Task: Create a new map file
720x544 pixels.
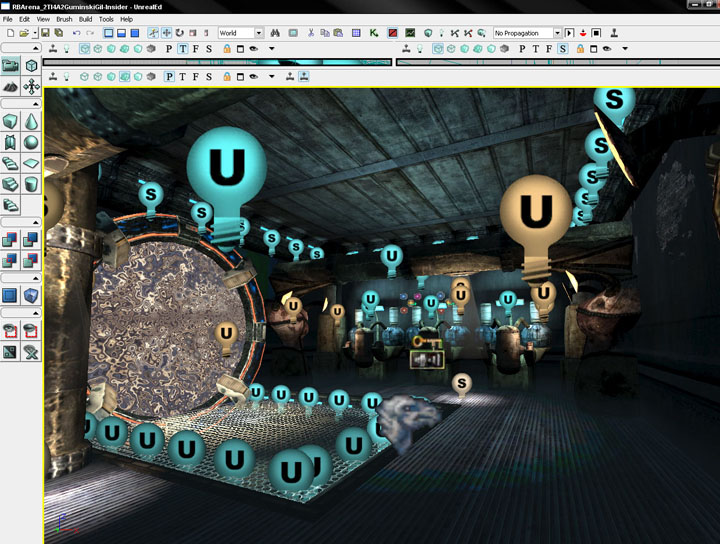Action: pos(10,33)
